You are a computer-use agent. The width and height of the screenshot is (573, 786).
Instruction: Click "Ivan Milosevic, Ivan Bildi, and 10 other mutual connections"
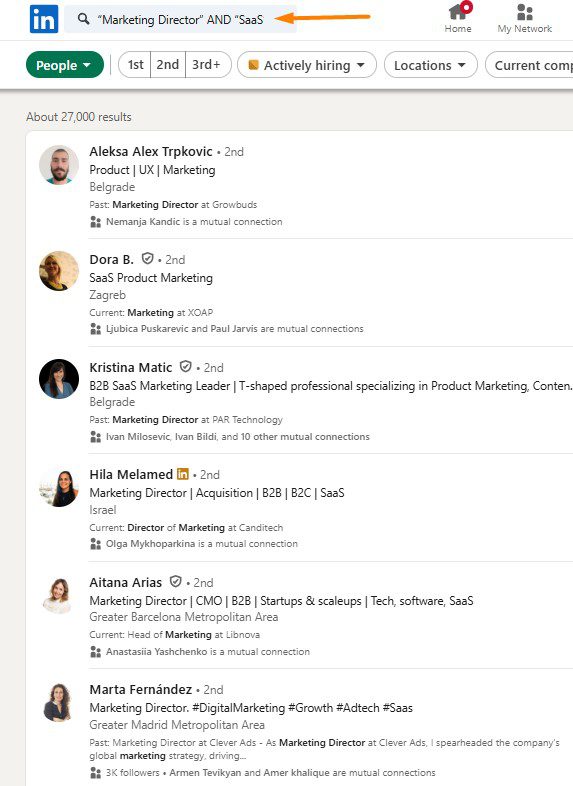(238, 437)
